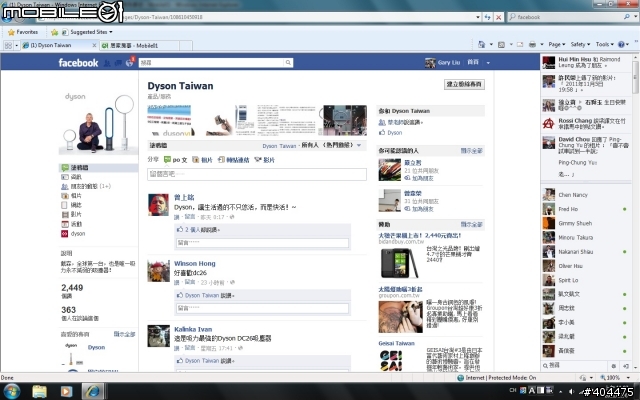640x400 pixels.
Task: Open chat with Oliver Hsu
Action: (585, 266)
